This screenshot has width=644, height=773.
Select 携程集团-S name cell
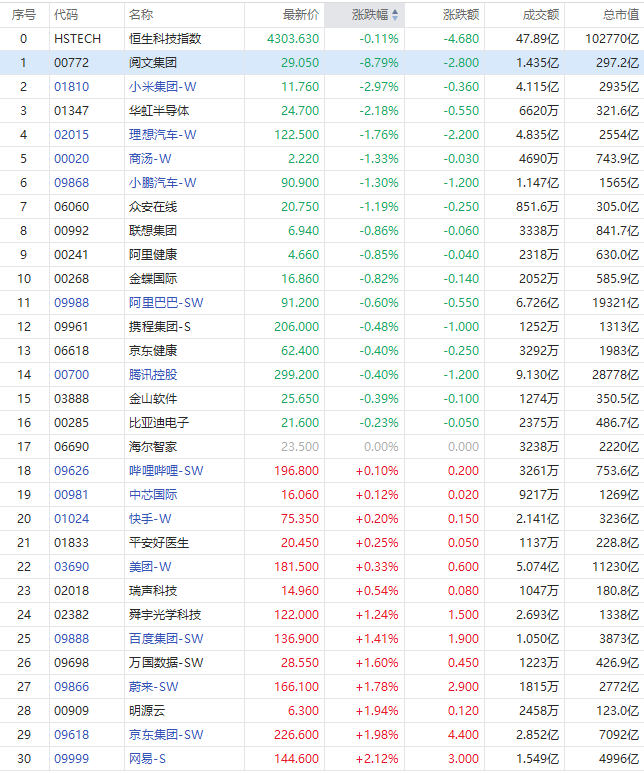pyautogui.click(x=160, y=327)
